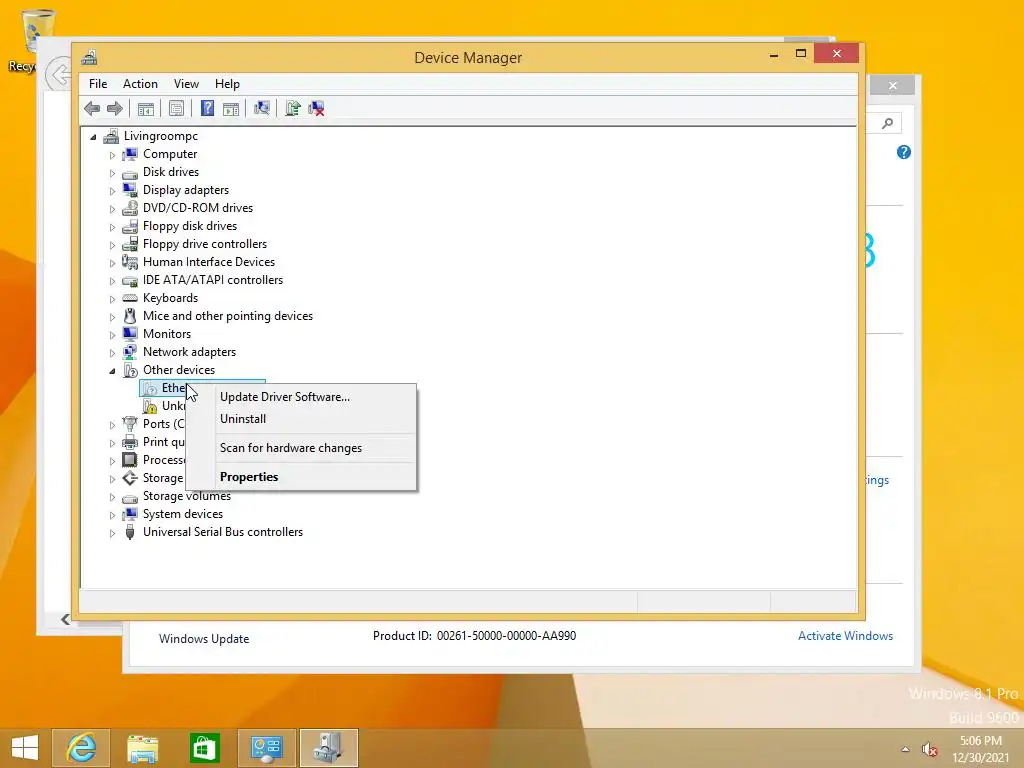This screenshot has width=1024, height=768.
Task: Expand the Human Interface Devices node
Action: tap(112, 263)
